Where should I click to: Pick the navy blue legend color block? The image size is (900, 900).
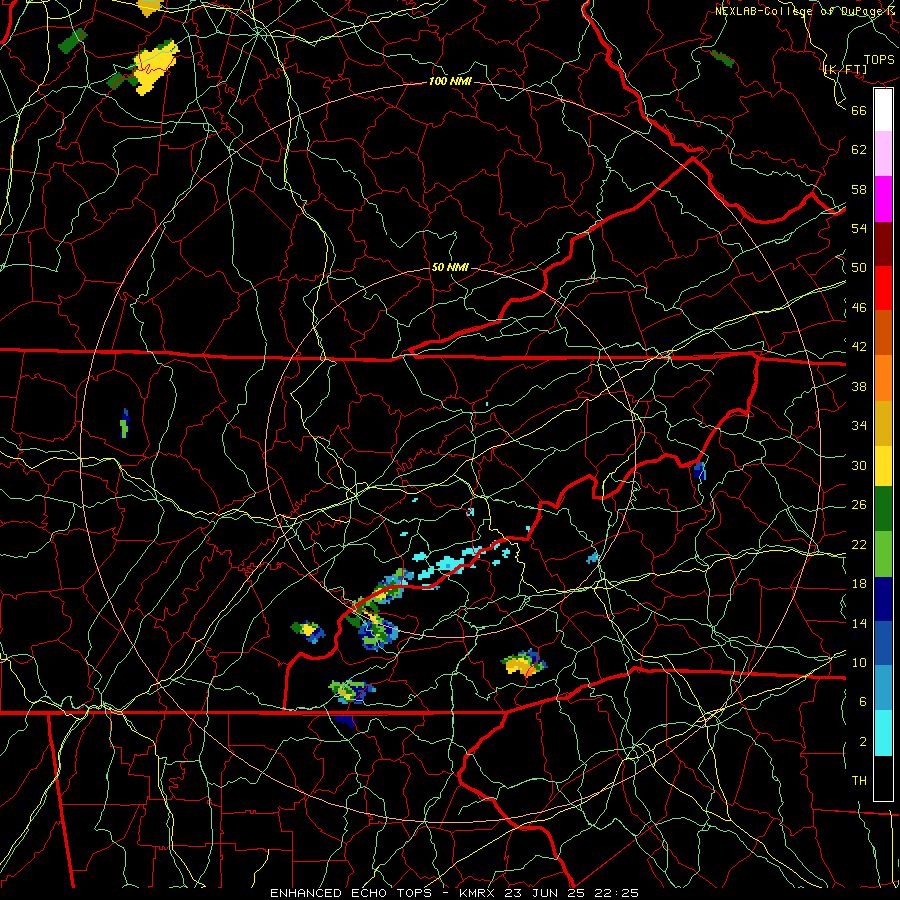tap(883, 599)
